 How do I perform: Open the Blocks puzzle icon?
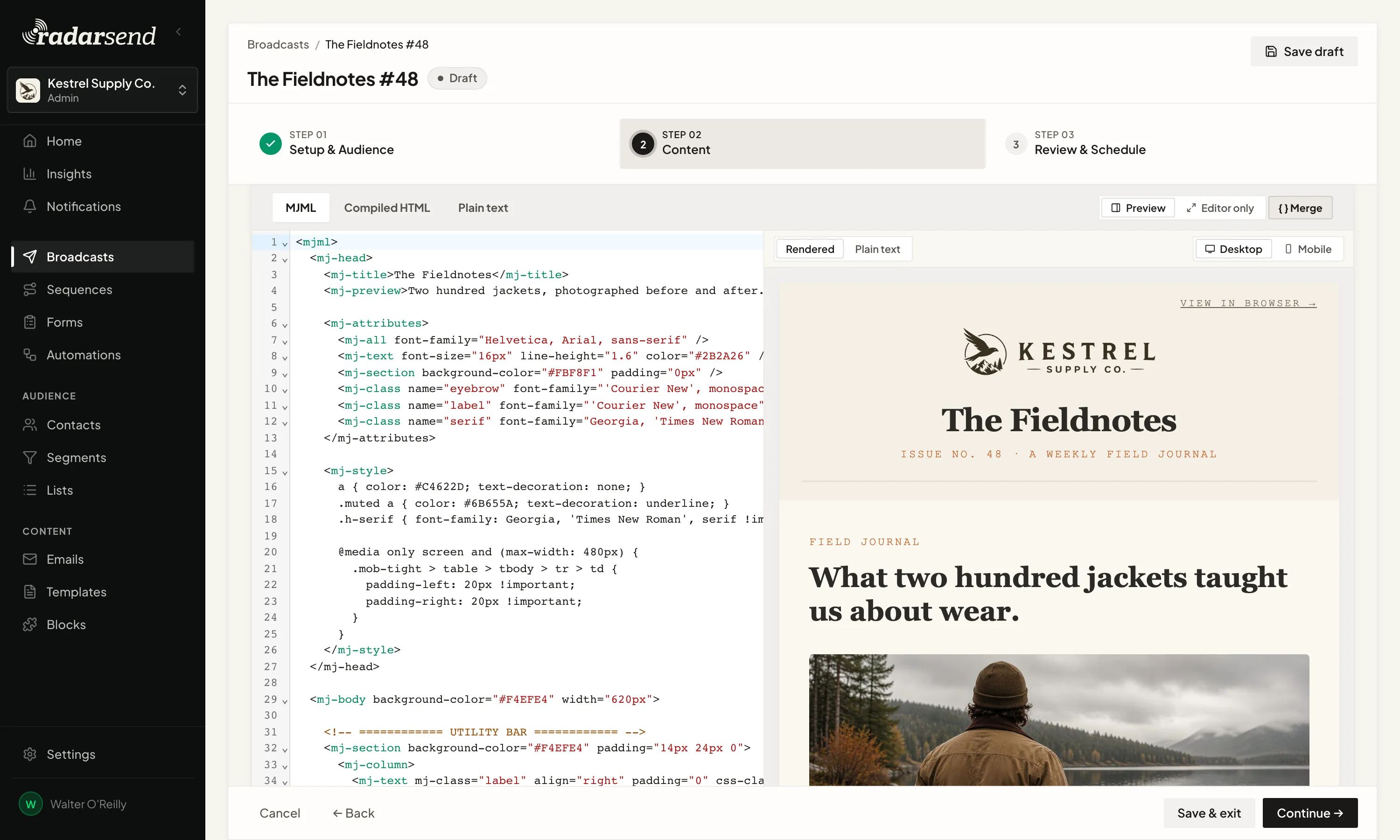click(x=30, y=625)
